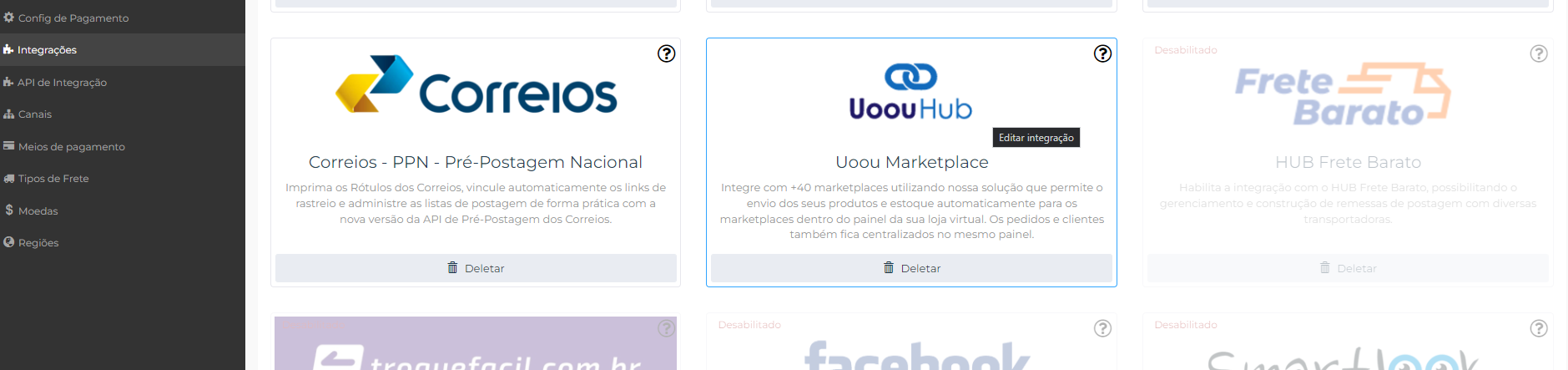Click Desabilitado label on Frete Barato card
The image size is (1568, 370).
(x=1186, y=50)
